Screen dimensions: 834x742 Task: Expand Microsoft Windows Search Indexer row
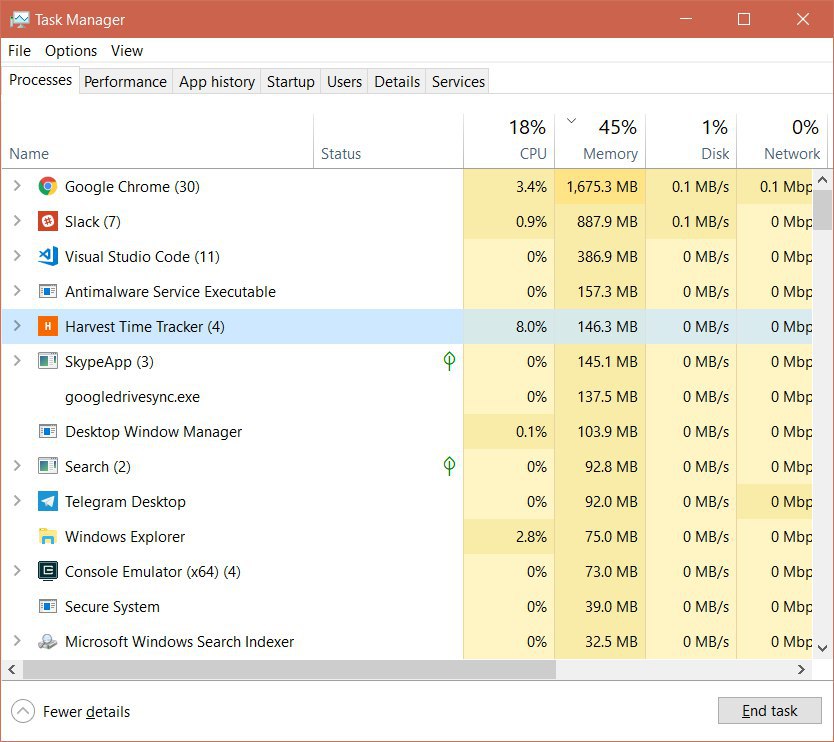(x=17, y=641)
